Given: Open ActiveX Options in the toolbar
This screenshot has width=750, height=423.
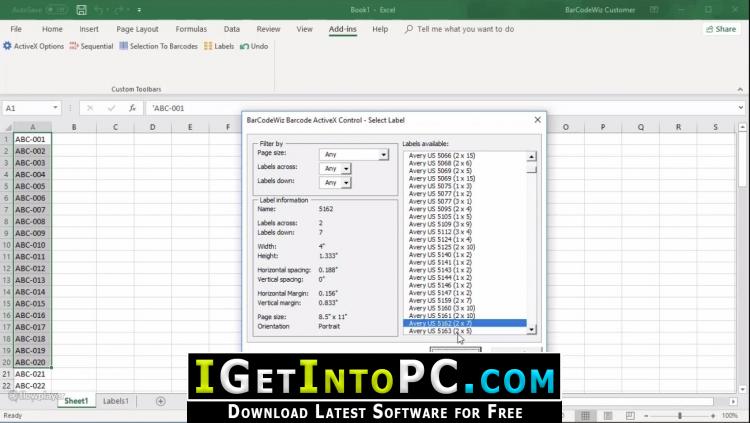Looking at the screenshot, I should (x=33, y=46).
